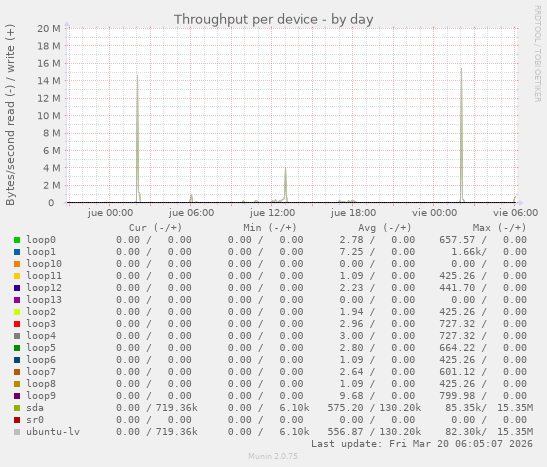Click the ubuntu-lv light gray legend swatch
547x467 pixels.
(17, 432)
